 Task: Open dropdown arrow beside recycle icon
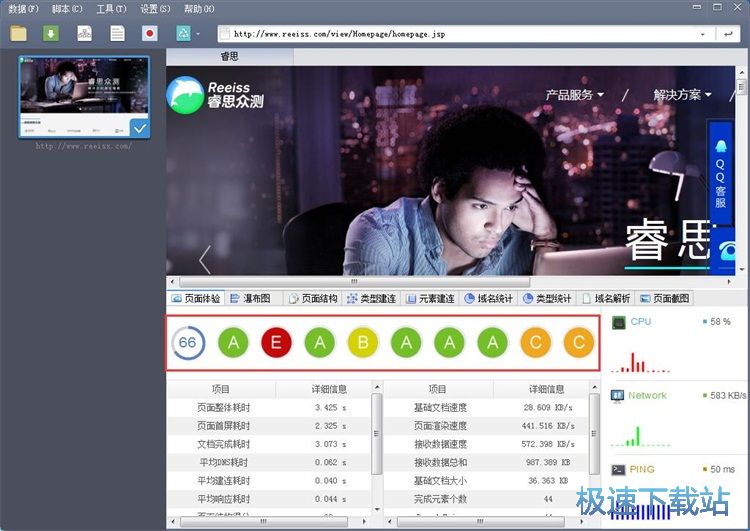198,34
